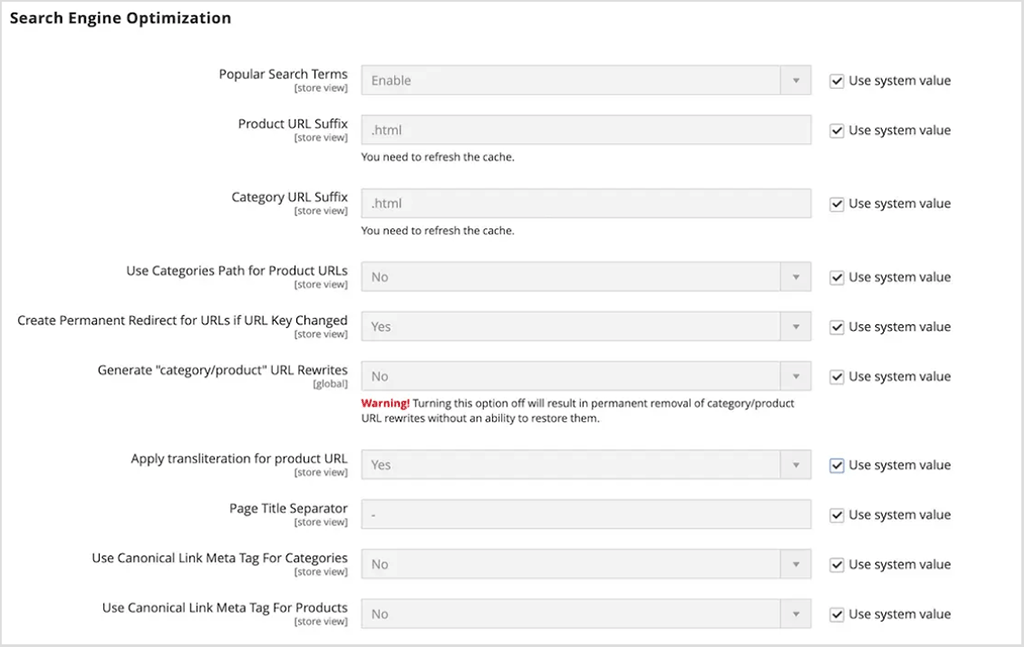Click the Category URL Suffix label
The width and height of the screenshot is (1024, 647).
coord(289,197)
